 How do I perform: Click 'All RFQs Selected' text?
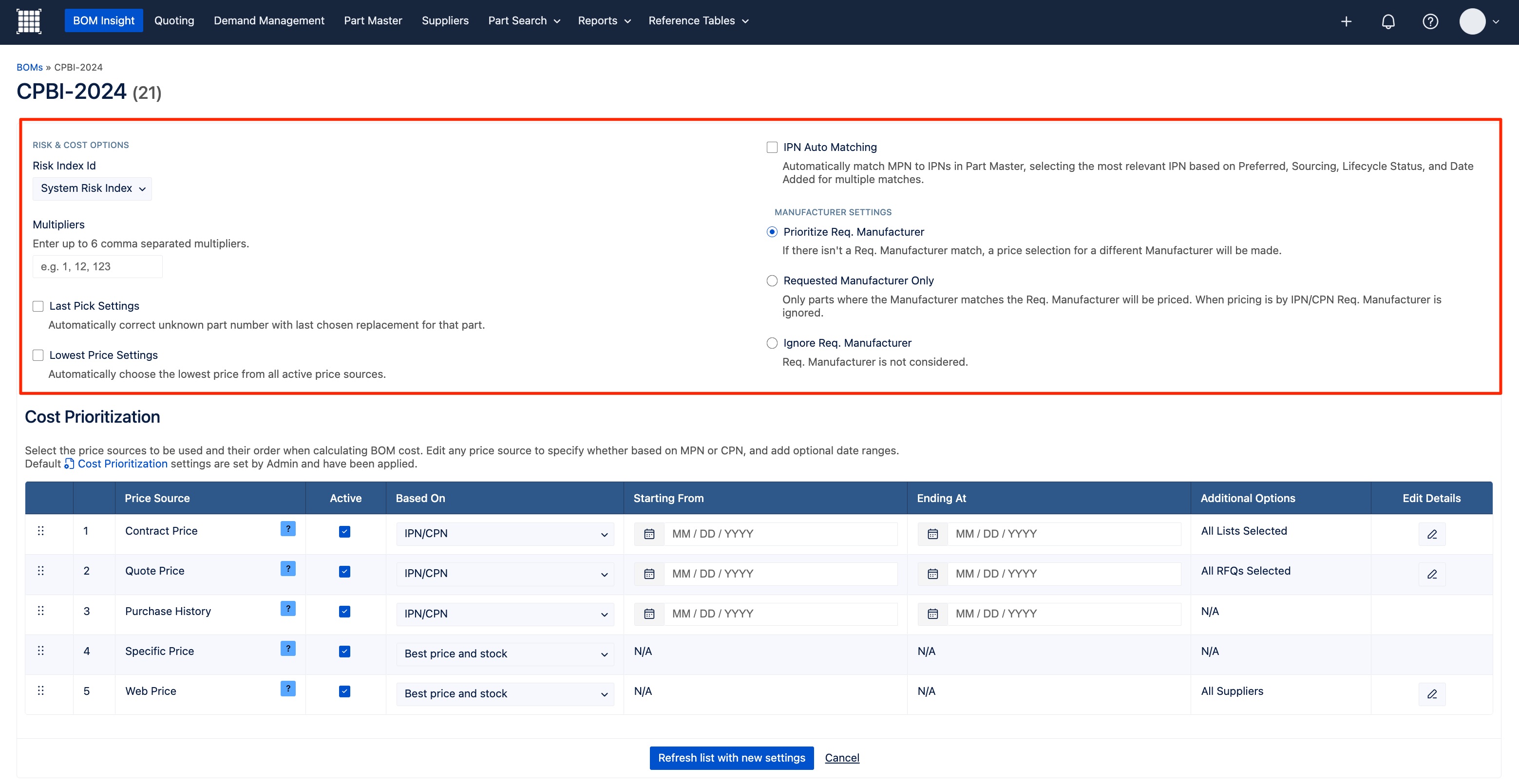(x=1245, y=571)
